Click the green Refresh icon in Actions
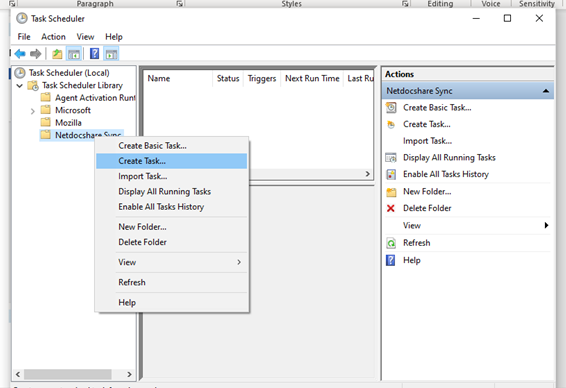Screen dimensions: 566x388 pyautogui.click(x=391, y=243)
